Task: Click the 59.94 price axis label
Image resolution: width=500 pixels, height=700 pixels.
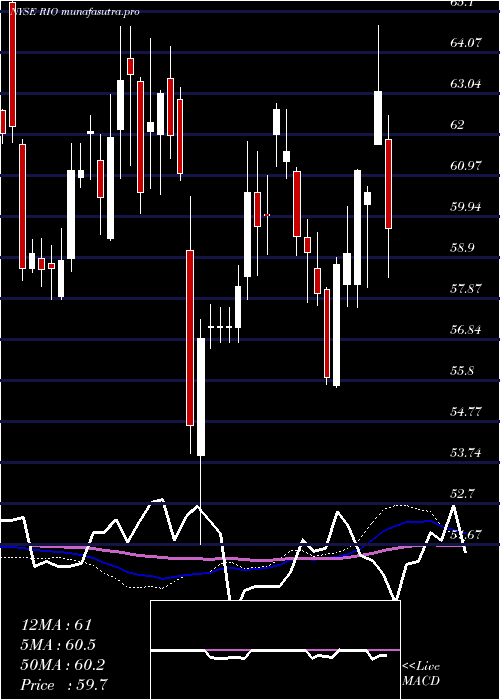Action: point(466,207)
